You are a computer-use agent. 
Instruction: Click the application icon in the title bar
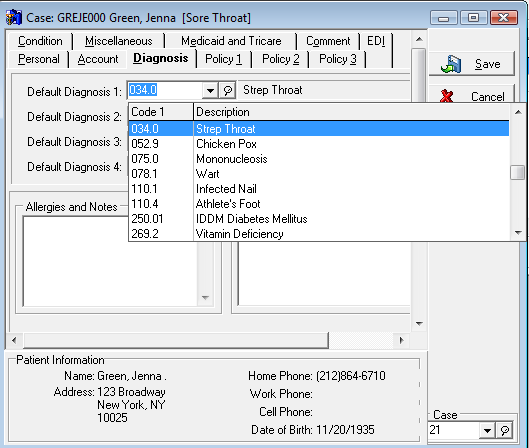click(x=14, y=18)
